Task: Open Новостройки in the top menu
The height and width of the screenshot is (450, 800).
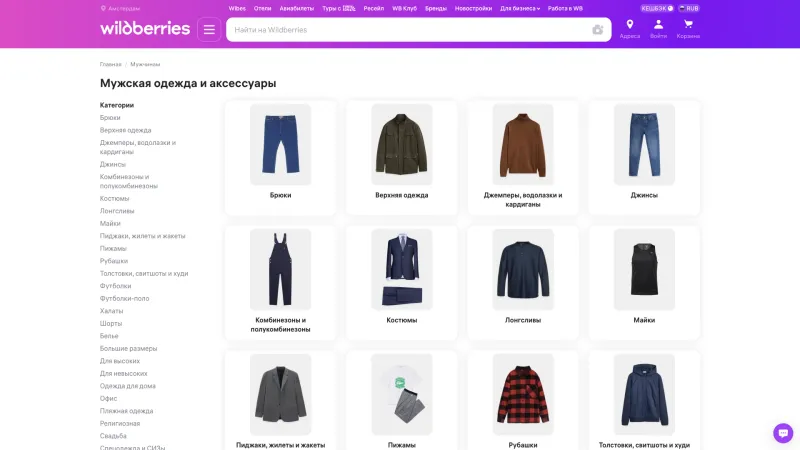Action: (x=473, y=8)
